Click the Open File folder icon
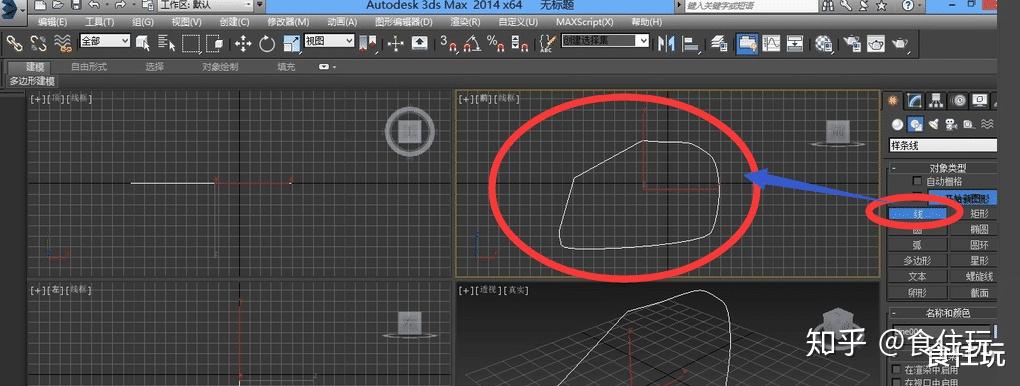This screenshot has width=1020, height=386. (59, 5)
